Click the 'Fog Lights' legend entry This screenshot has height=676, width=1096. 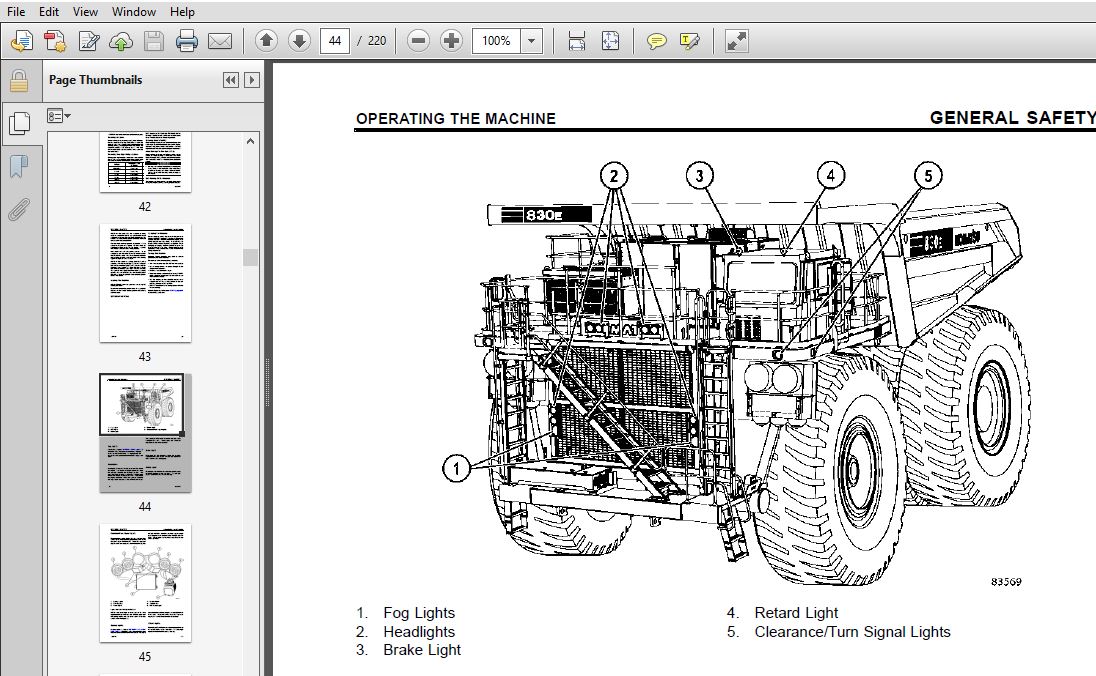419,613
